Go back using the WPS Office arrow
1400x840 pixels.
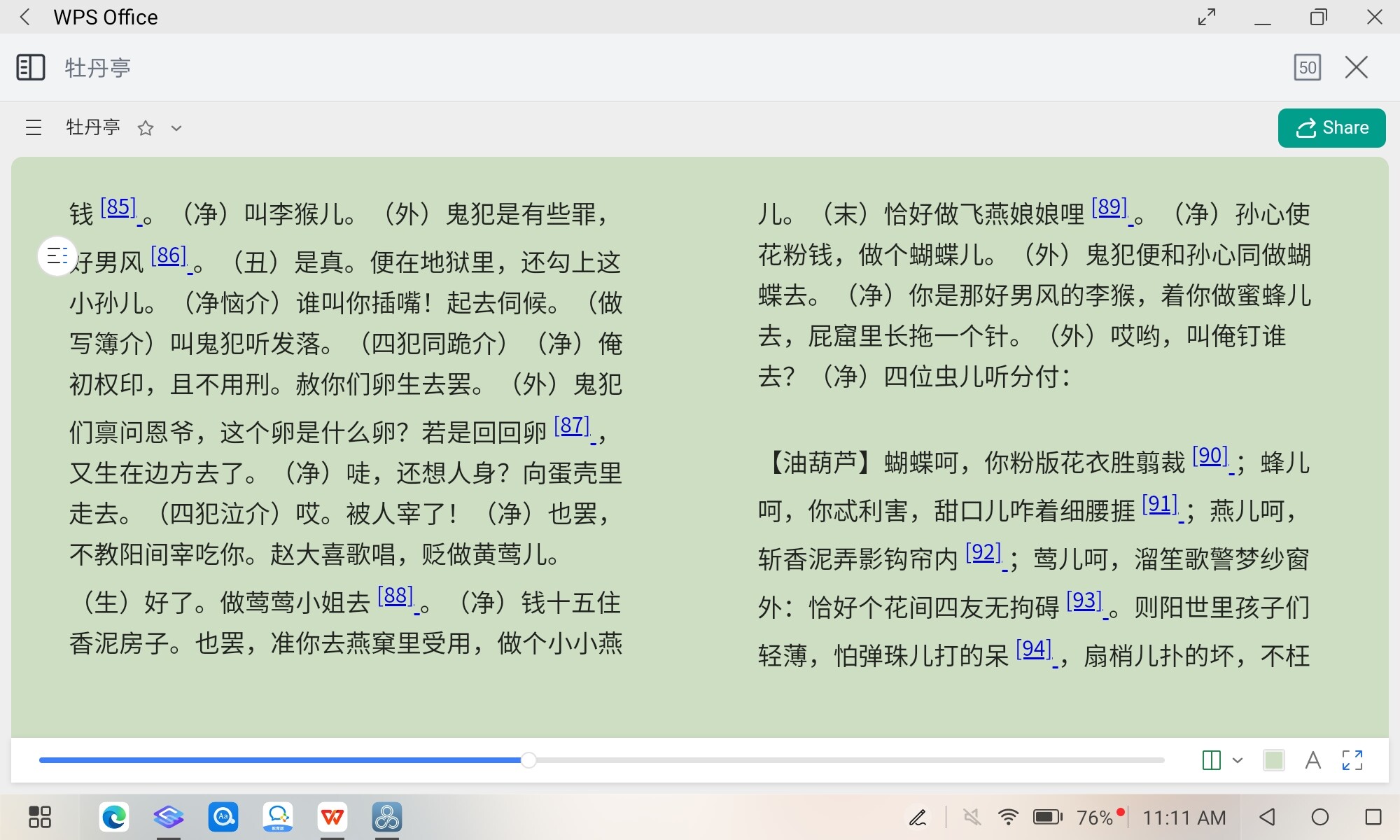25,17
